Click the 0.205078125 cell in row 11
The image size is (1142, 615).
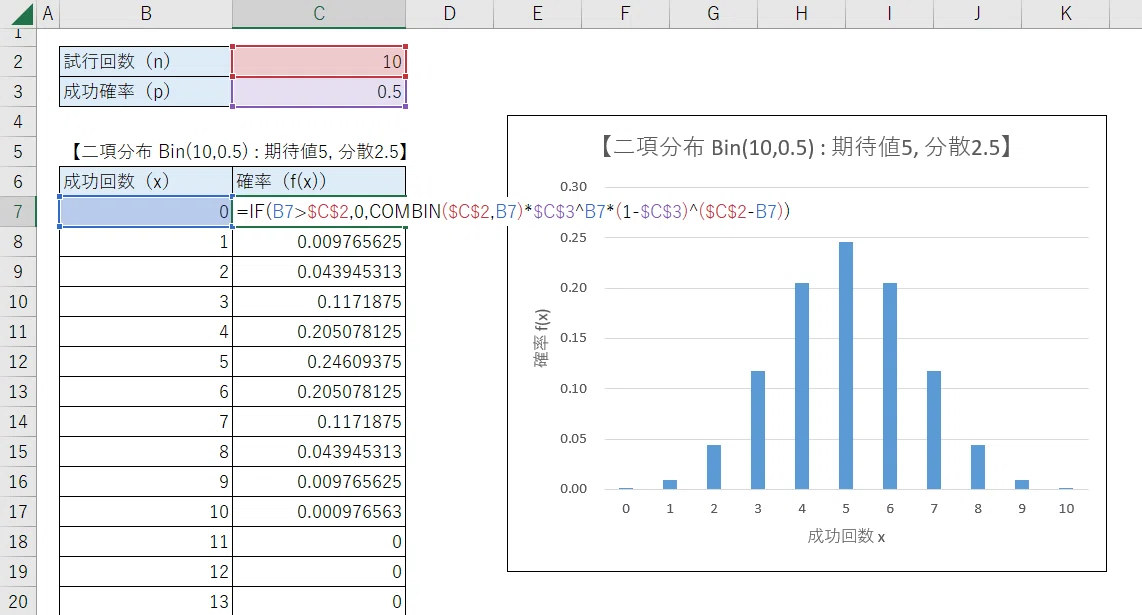pyautogui.click(x=319, y=332)
